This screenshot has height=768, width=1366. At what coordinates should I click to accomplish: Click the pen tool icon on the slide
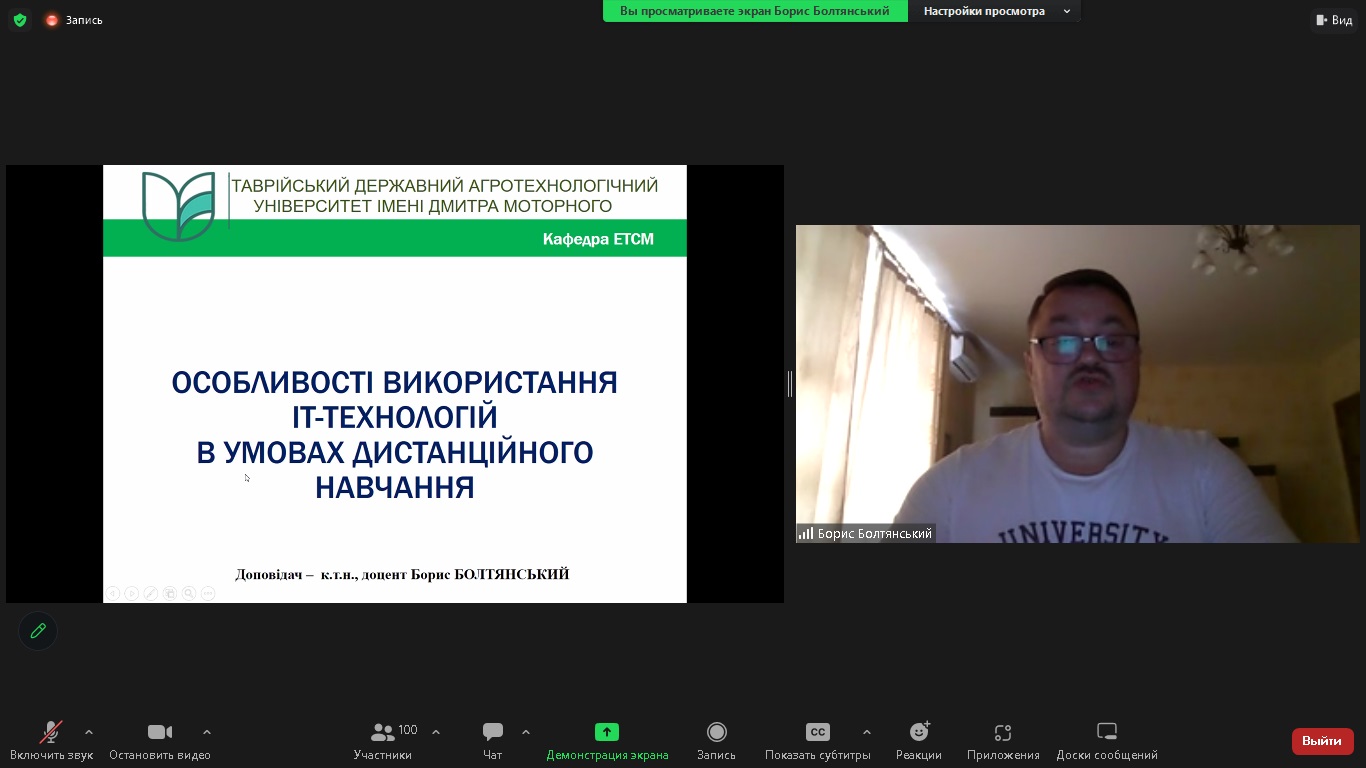(x=151, y=594)
